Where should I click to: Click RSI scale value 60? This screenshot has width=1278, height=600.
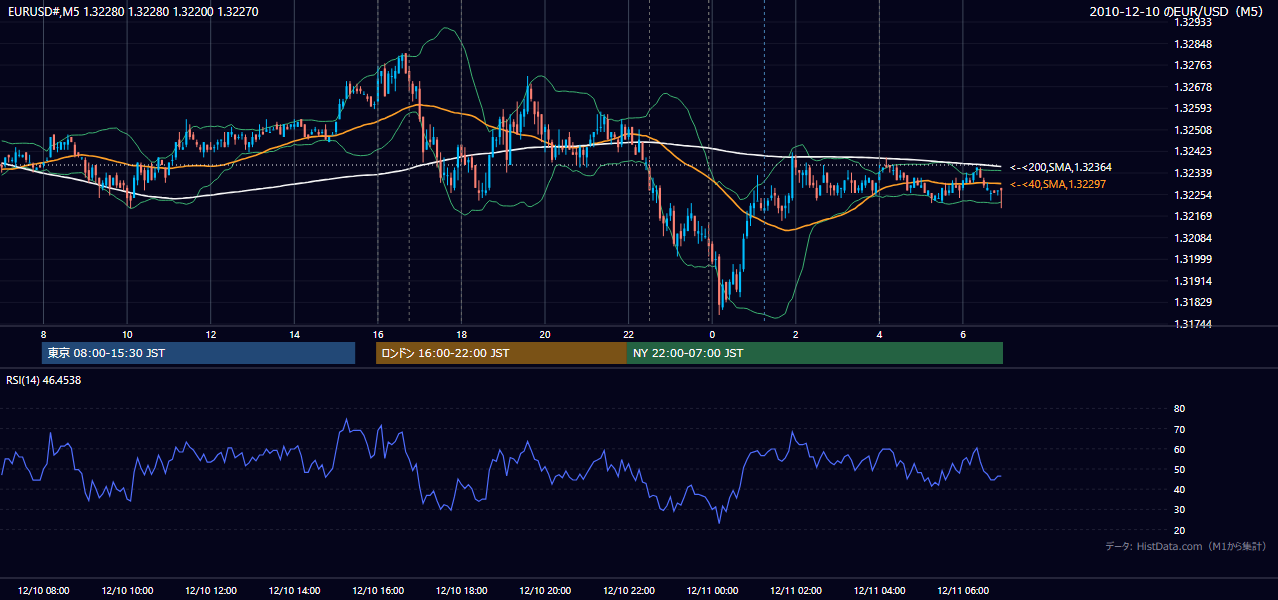(1180, 449)
